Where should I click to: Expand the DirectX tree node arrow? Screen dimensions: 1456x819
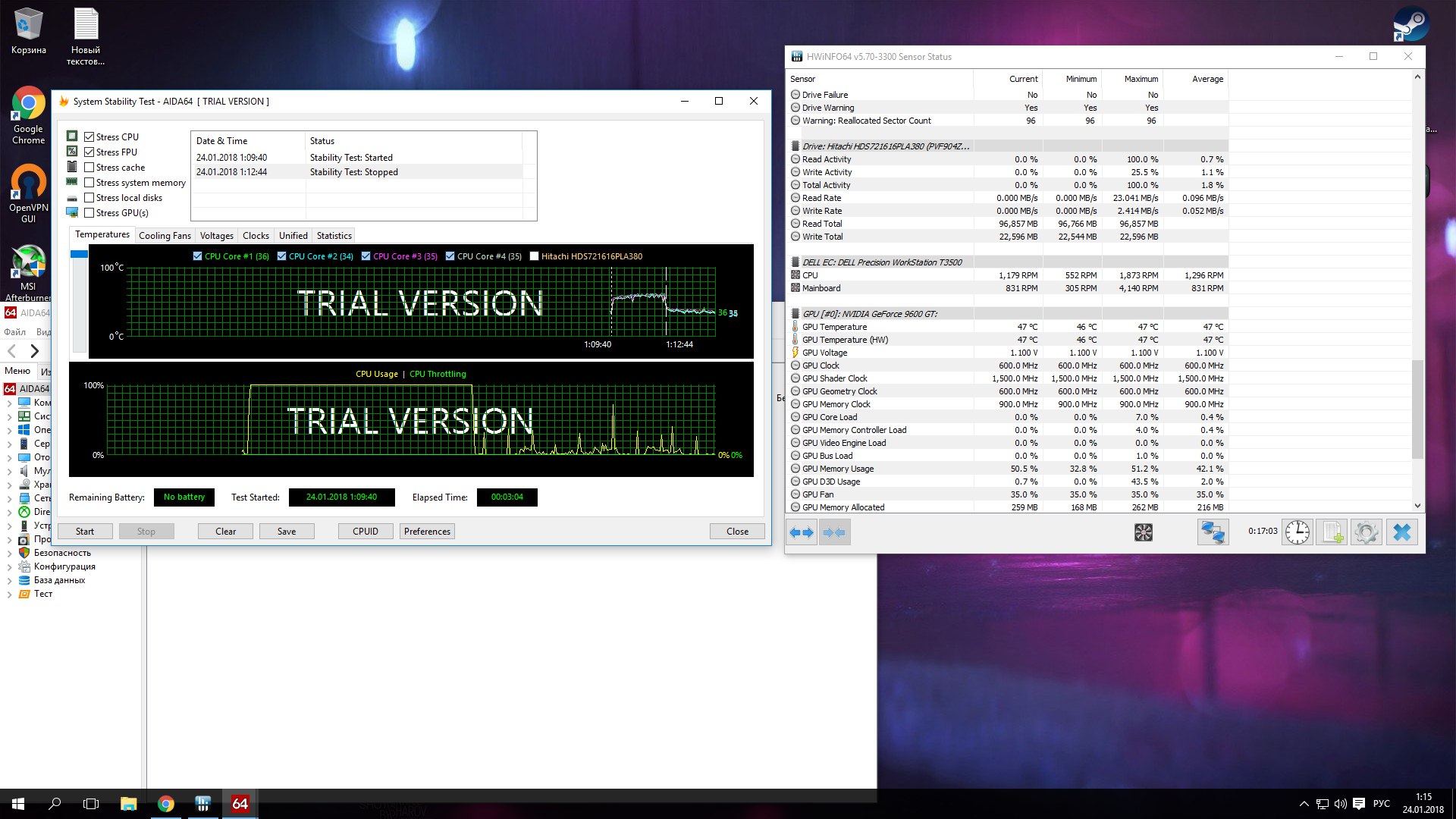tap(9, 513)
